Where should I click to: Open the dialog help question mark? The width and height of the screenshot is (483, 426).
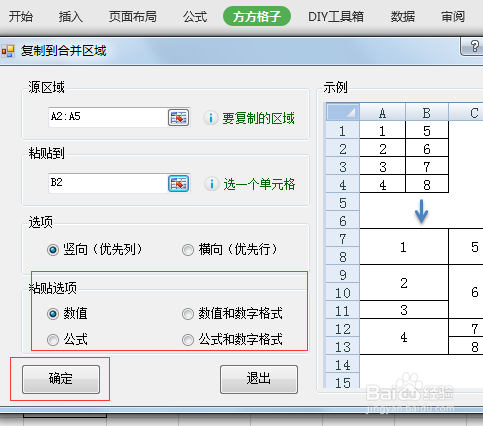[474, 46]
